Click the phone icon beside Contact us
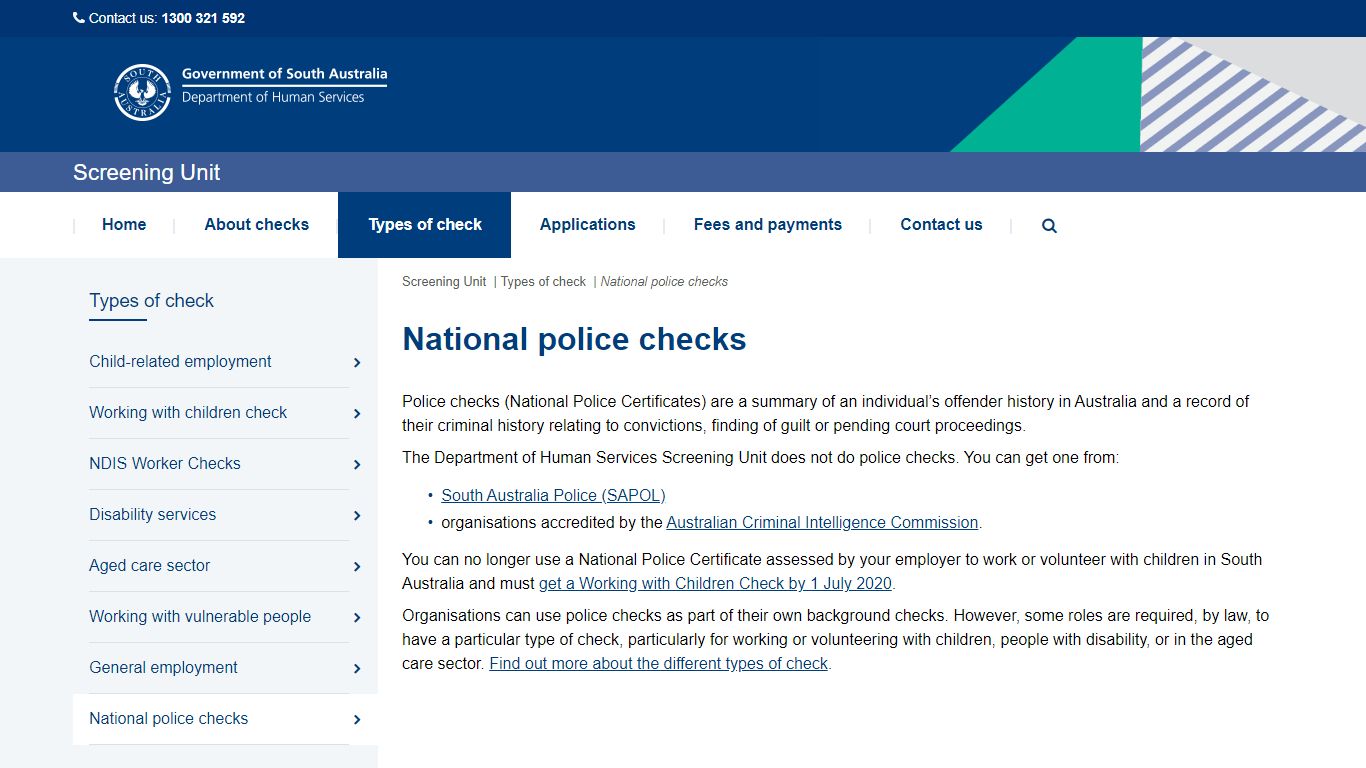 click(x=79, y=18)
